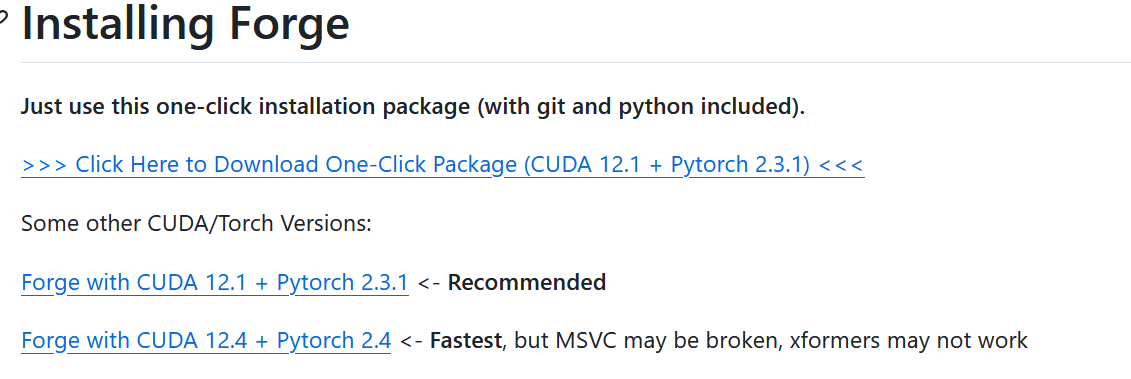1131x379 pixels.
Task: Click the horizontal divider under the heading
Action: click(x=576, y=62)
